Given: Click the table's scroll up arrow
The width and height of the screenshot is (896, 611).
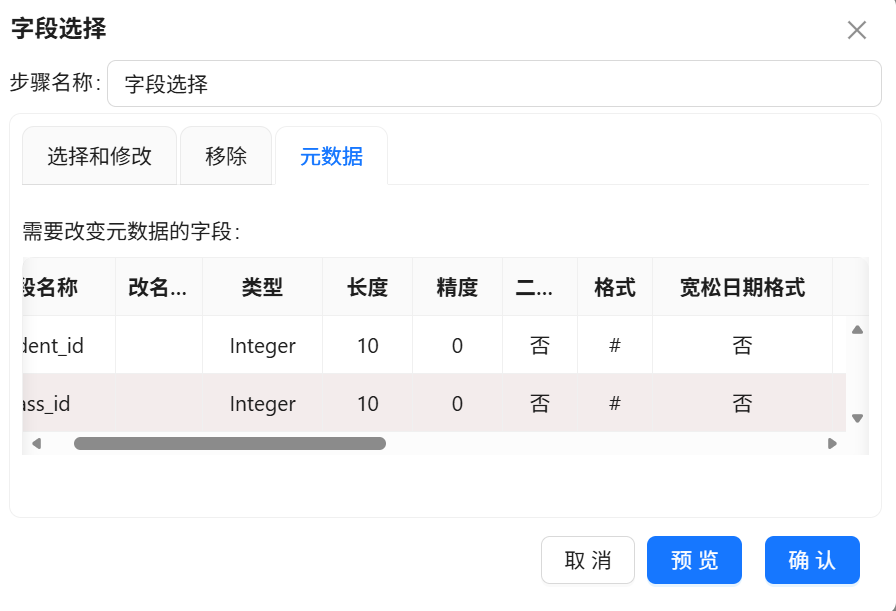Looking at the screenshot, I should pyautogui.click(x=857, y=330).
